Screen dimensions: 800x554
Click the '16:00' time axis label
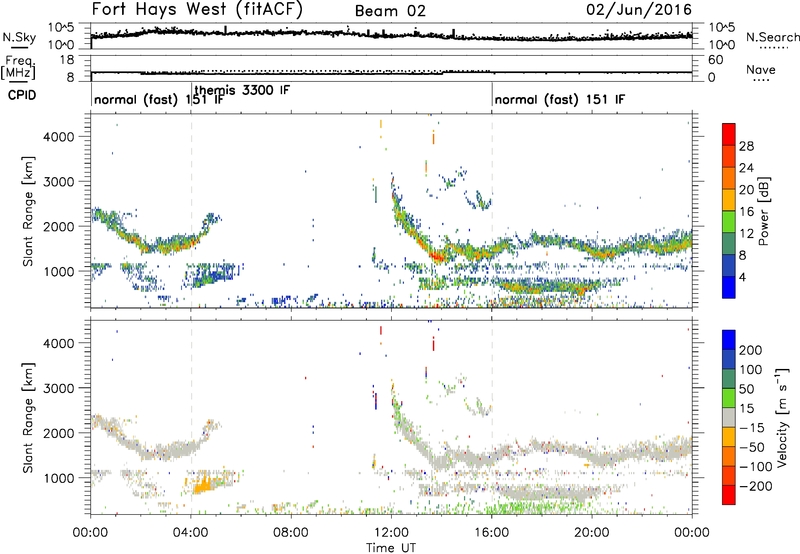[491, 533]
